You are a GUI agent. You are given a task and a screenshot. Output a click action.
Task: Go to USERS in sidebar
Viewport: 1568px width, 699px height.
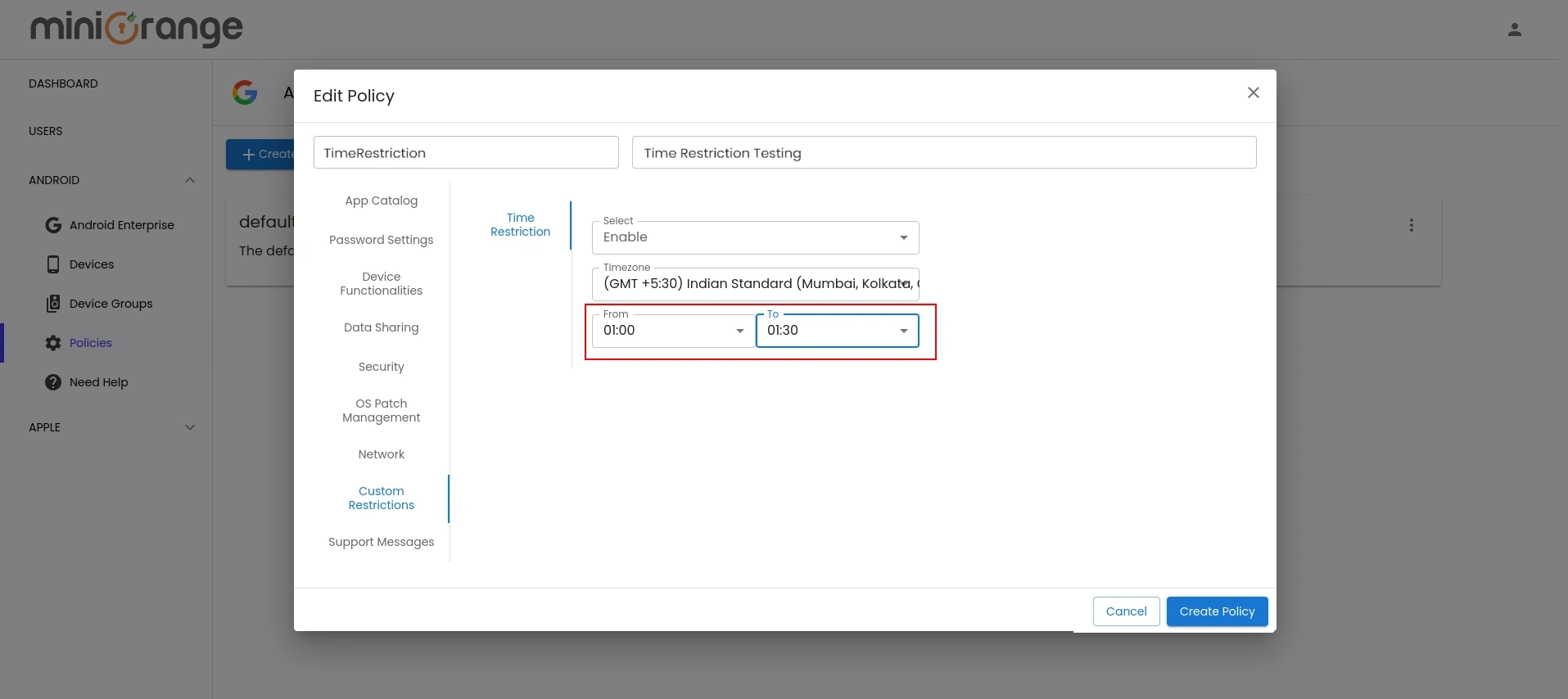click(46, 131)
